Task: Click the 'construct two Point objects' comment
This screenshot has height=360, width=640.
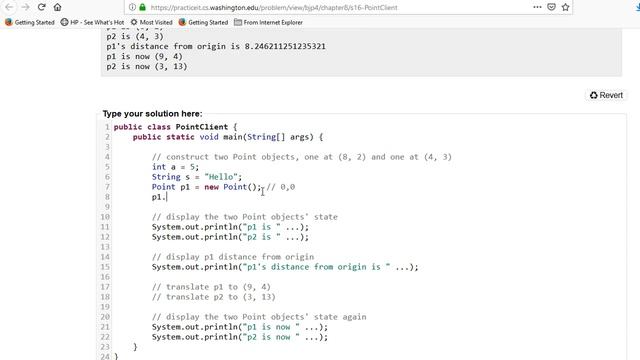Action: tap(302, 157)
